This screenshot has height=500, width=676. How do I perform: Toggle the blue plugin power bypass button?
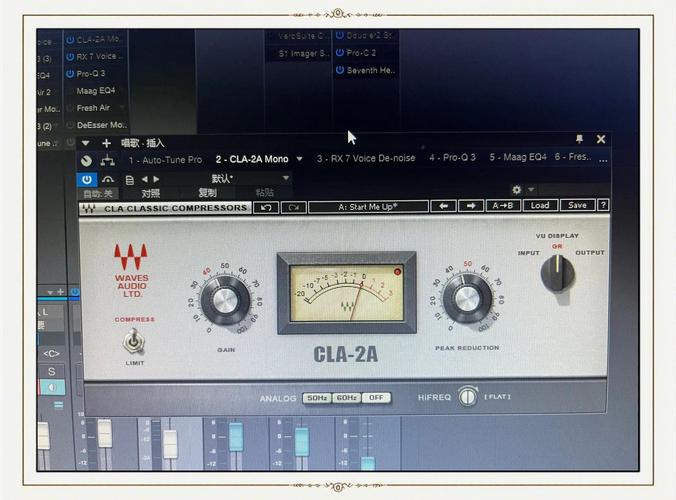(x=87, y=179)
